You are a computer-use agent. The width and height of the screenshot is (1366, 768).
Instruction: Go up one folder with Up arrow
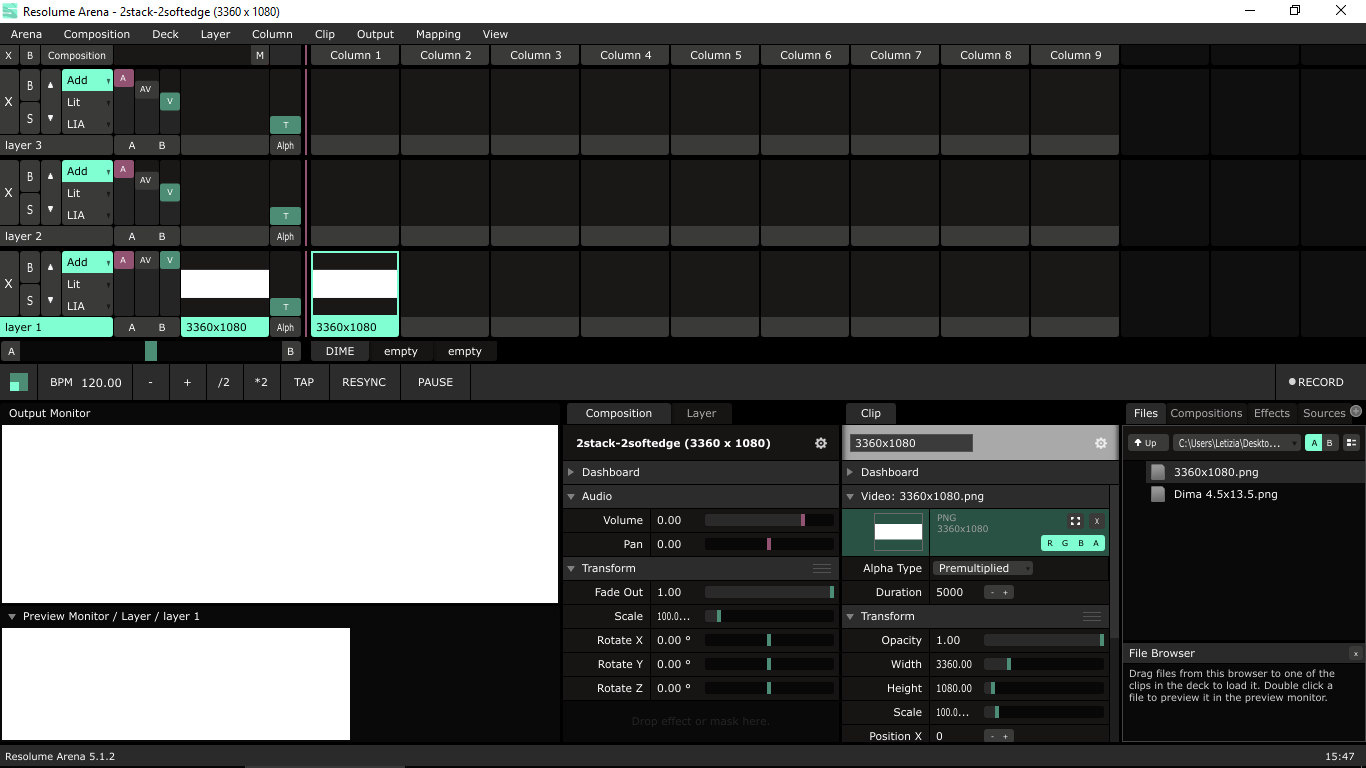point(1147,443)
